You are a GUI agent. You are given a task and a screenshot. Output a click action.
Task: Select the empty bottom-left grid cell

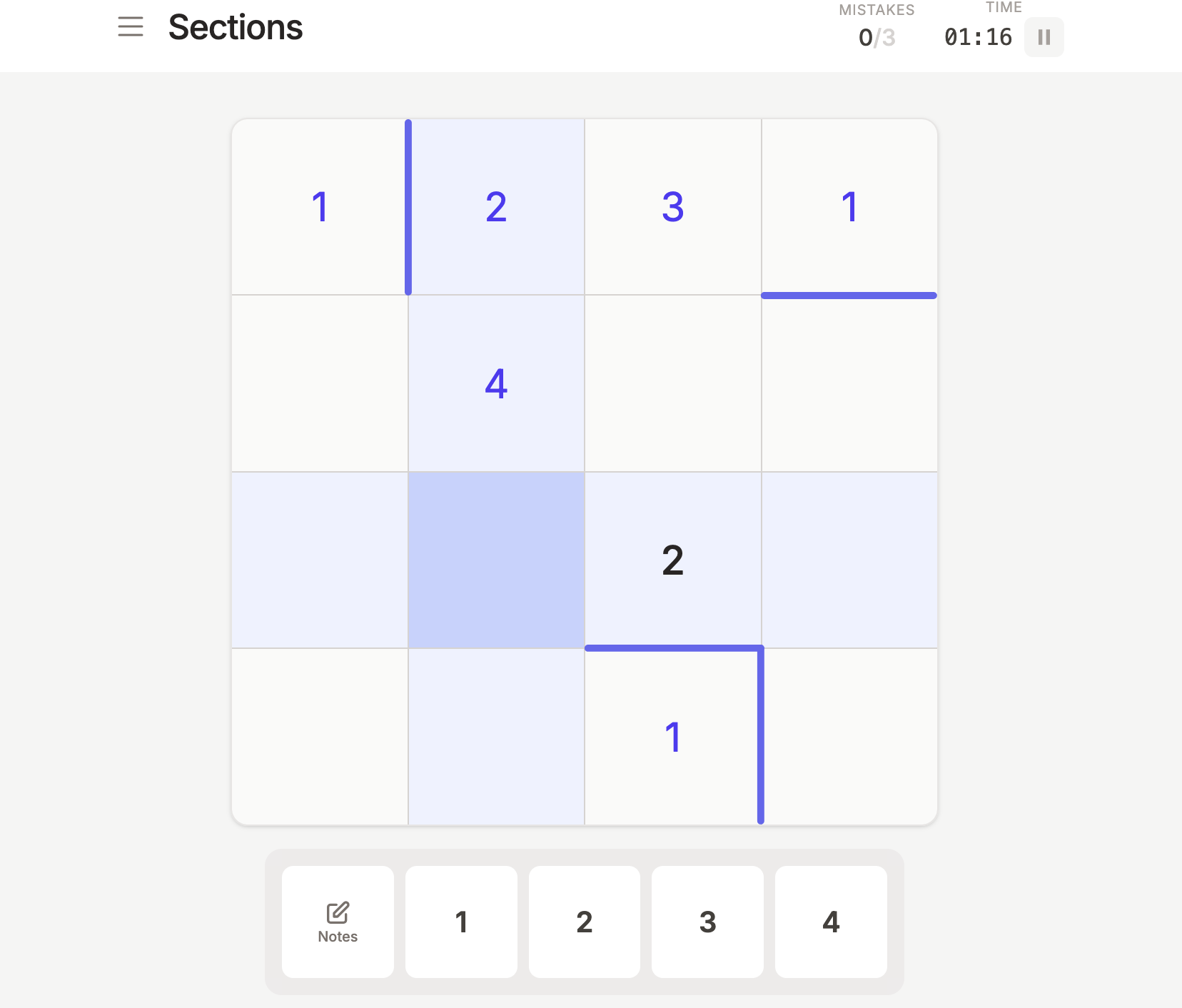point(320,735)
